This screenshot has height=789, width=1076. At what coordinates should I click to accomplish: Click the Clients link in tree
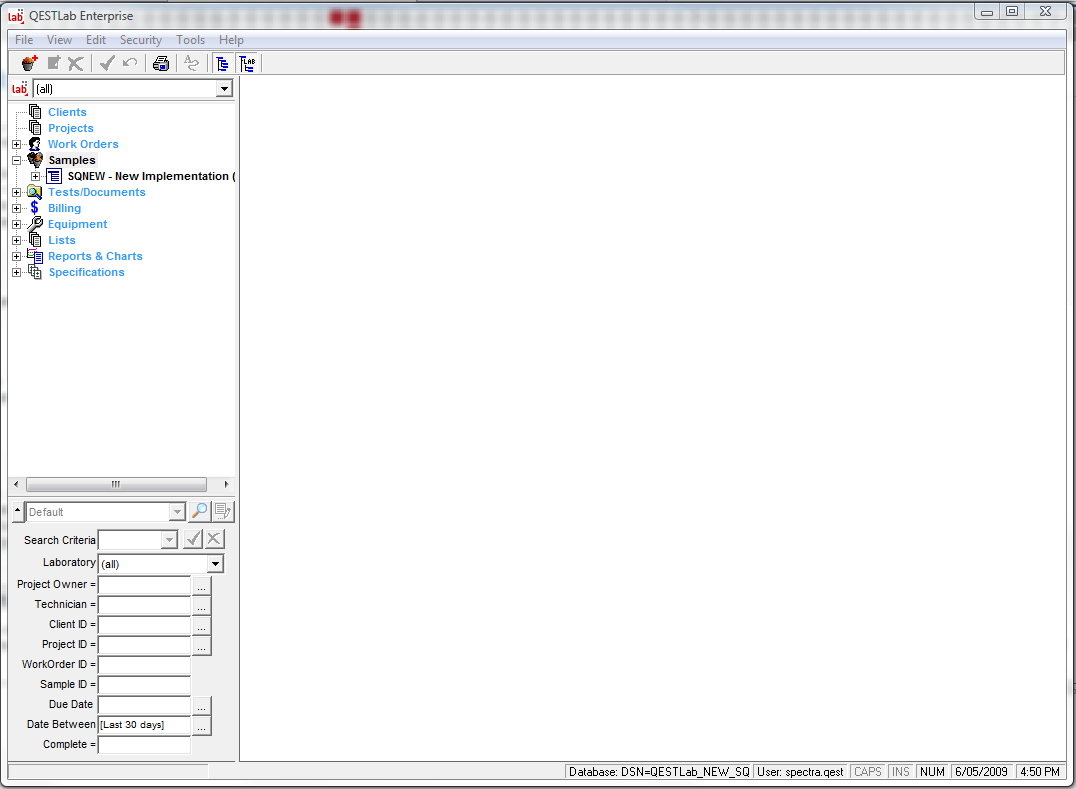point(67,112)
